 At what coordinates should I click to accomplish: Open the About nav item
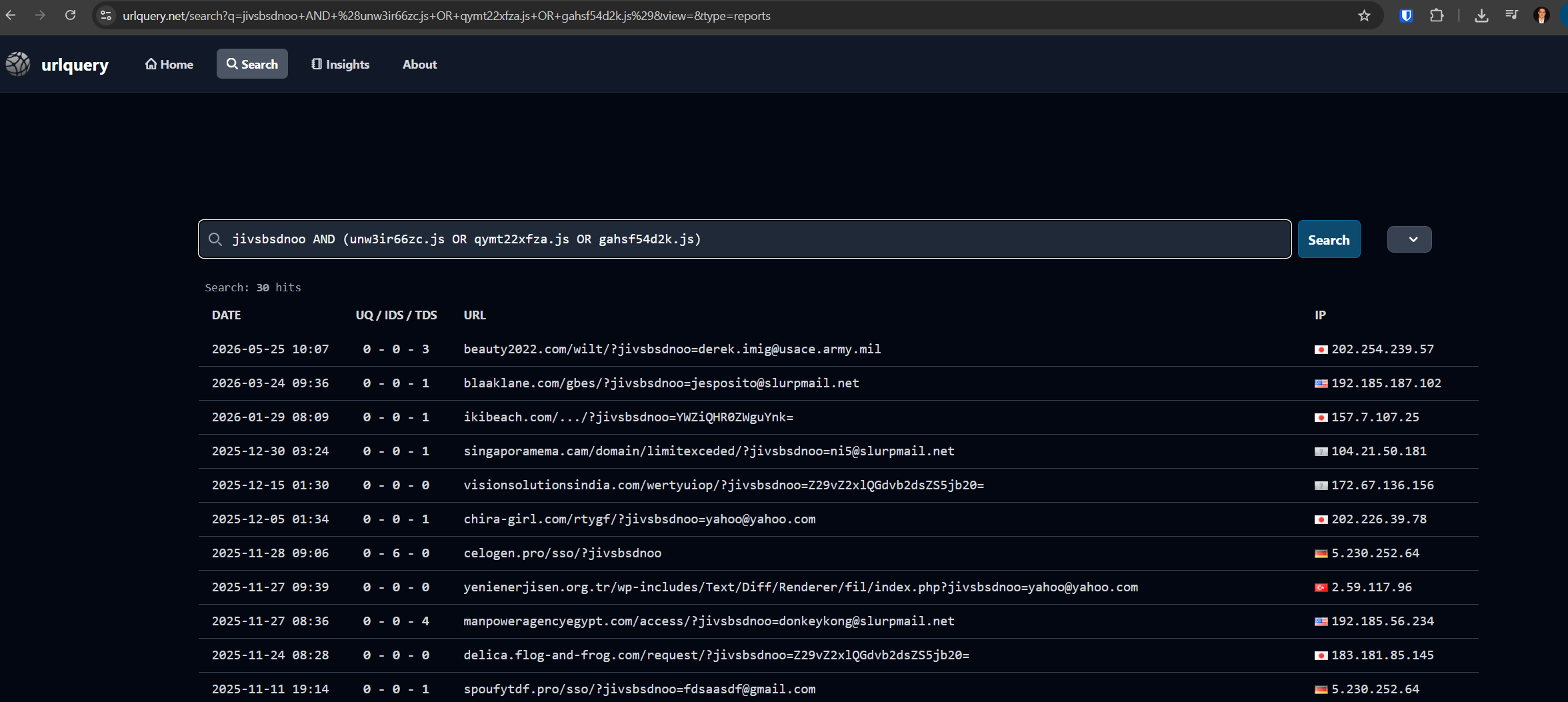419,64
